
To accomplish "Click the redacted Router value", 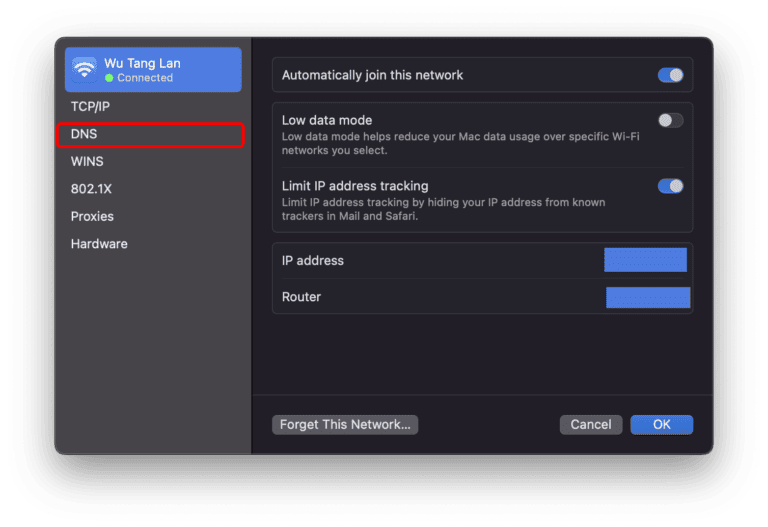I will (648, 297).
